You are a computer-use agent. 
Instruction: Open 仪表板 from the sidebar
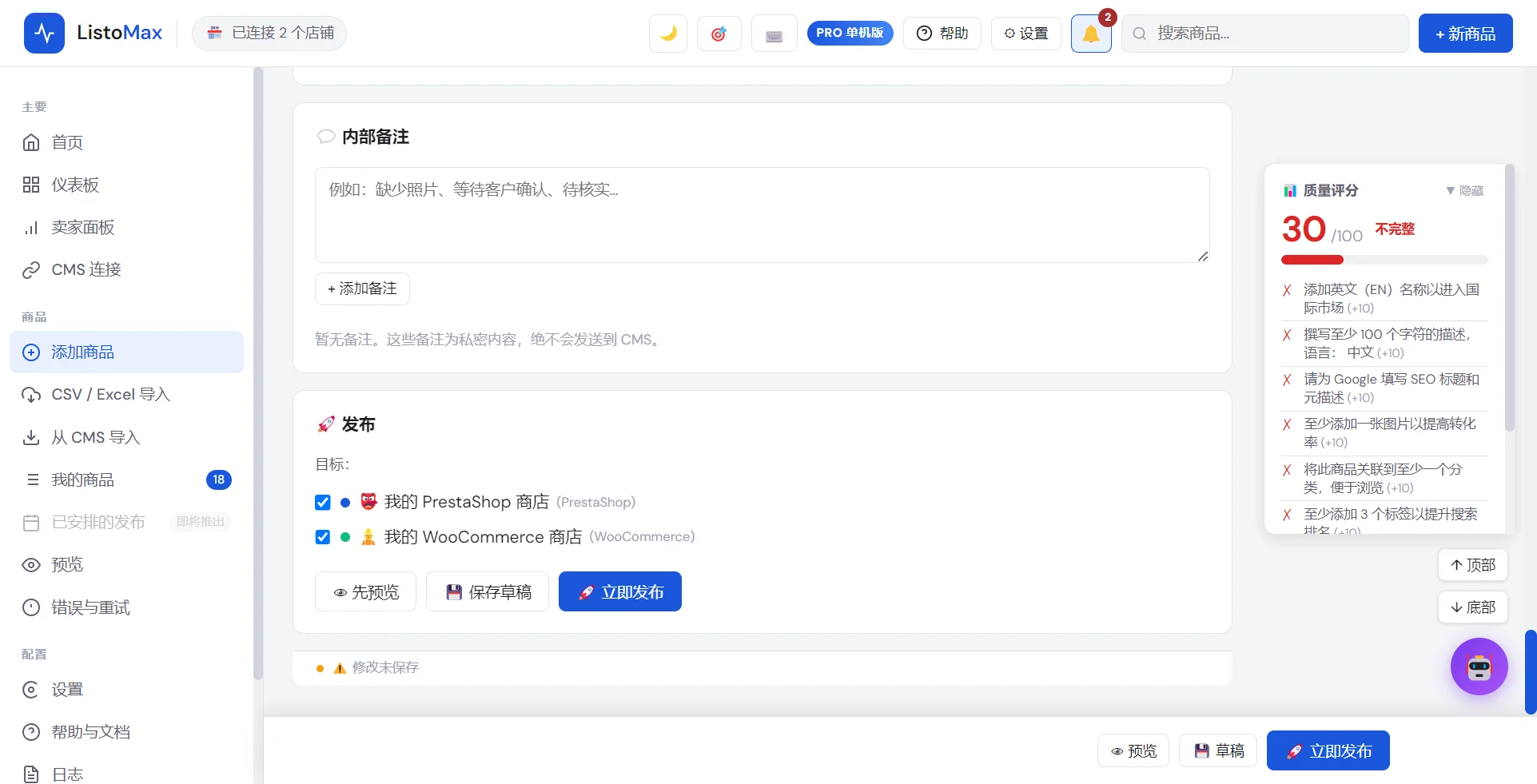click(x=126, y=185)
